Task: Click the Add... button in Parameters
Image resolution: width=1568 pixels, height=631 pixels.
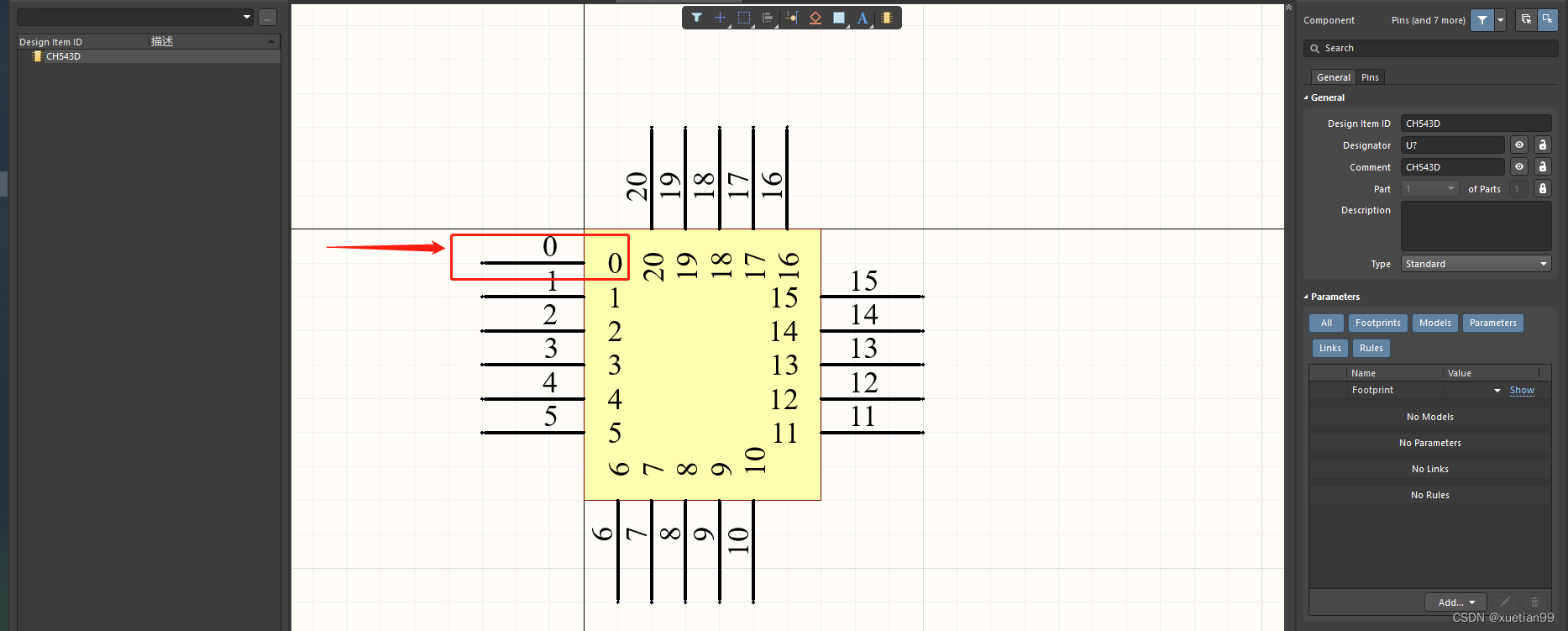Action: (x=1455, y=602)
